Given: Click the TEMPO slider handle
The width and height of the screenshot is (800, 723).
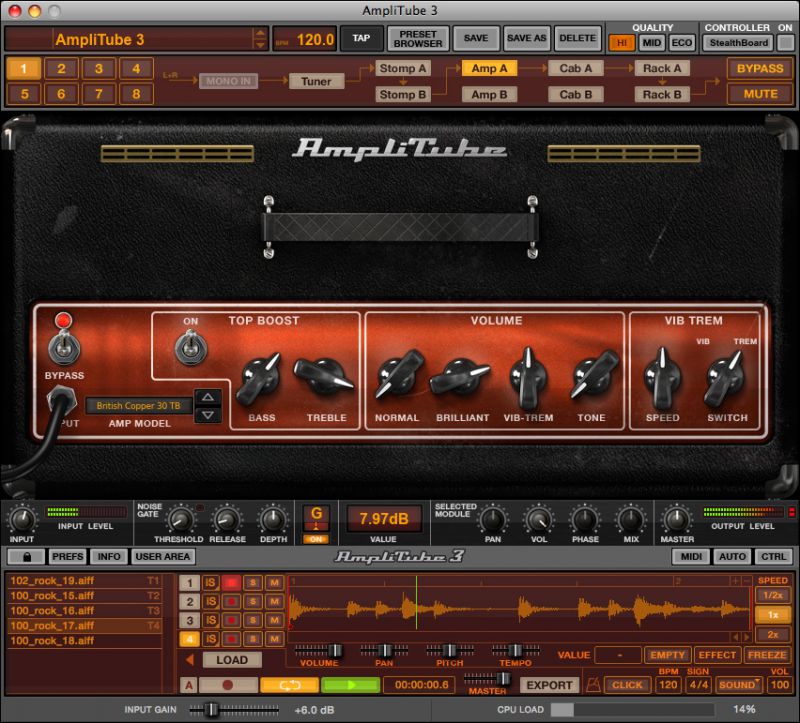Looking at the screenshot, I should tap(516, 651).
